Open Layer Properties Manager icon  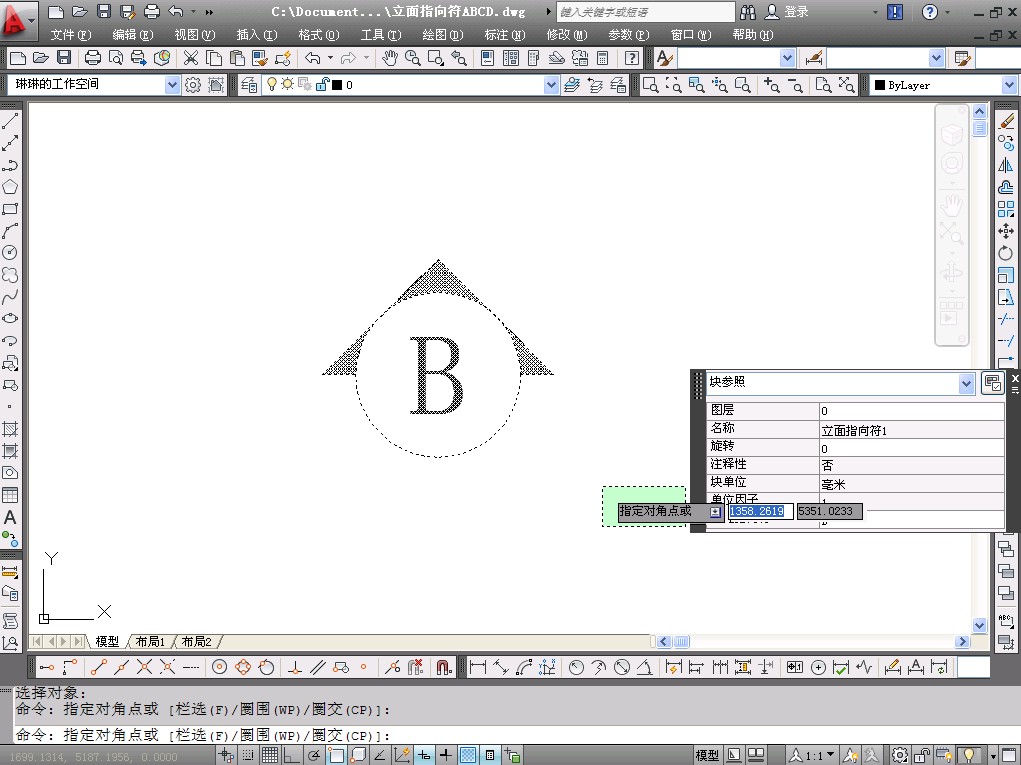pos(249,85)
